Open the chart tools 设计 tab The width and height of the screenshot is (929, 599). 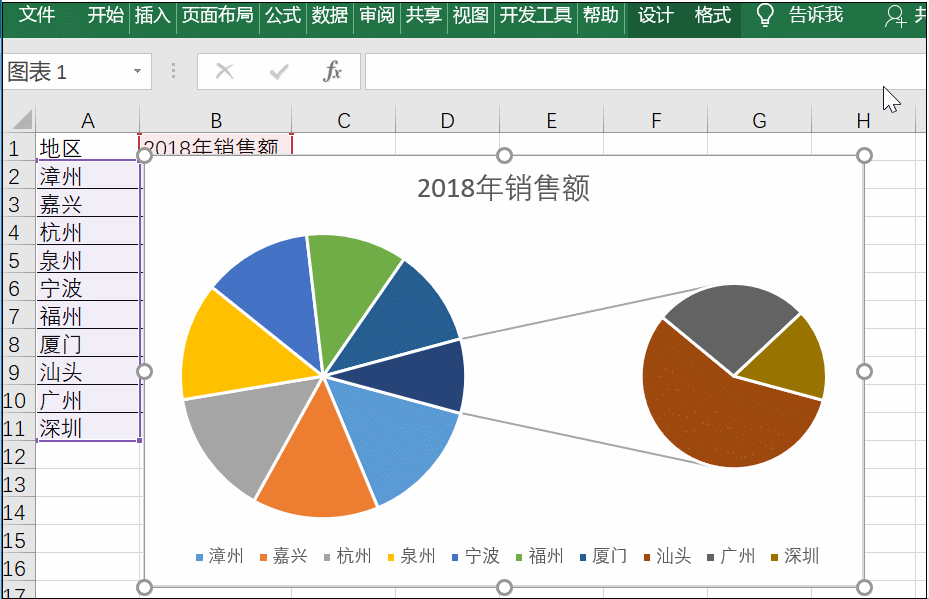point(654,16)
